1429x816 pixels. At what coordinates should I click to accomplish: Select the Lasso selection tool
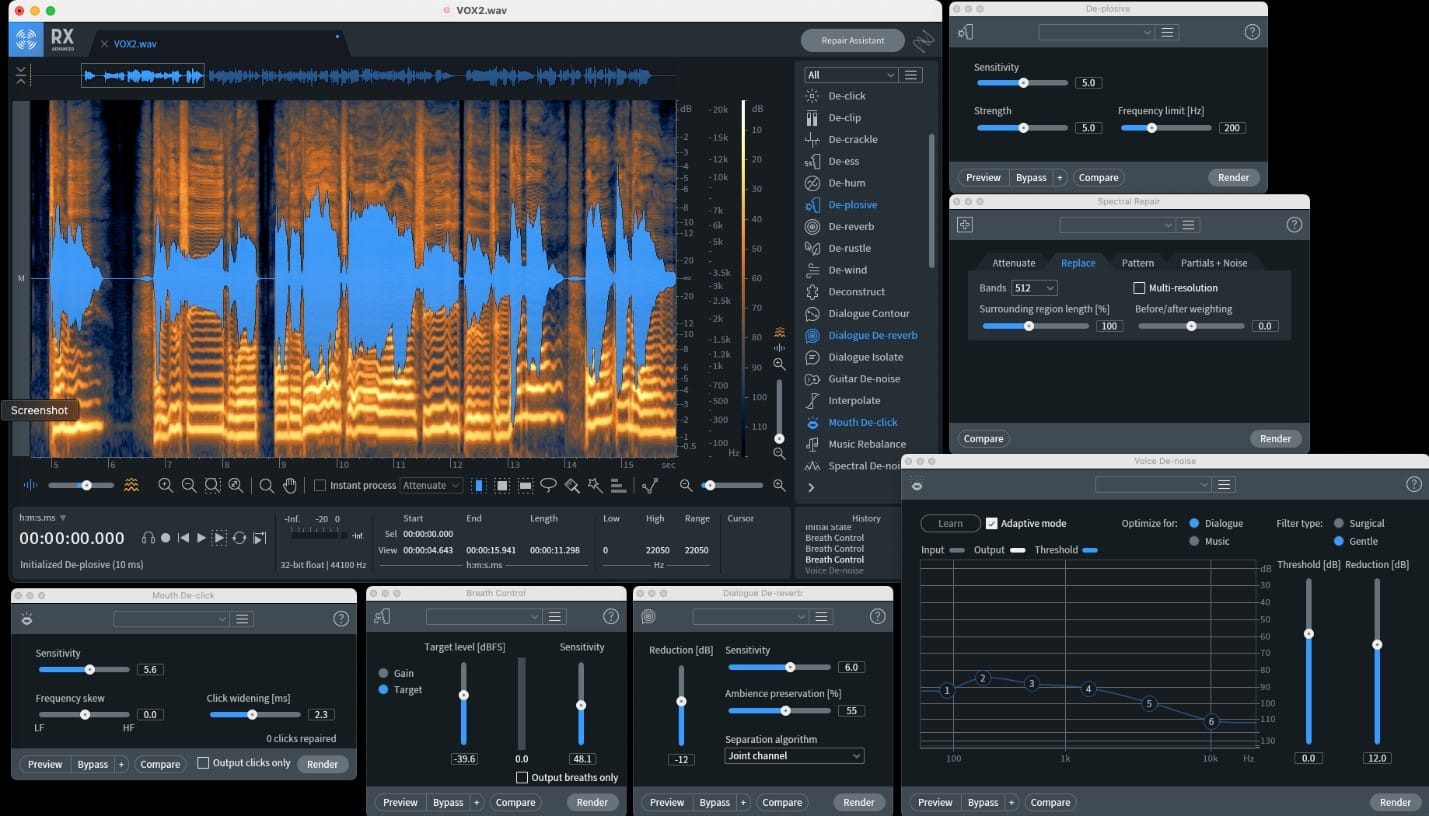[548, 485]
